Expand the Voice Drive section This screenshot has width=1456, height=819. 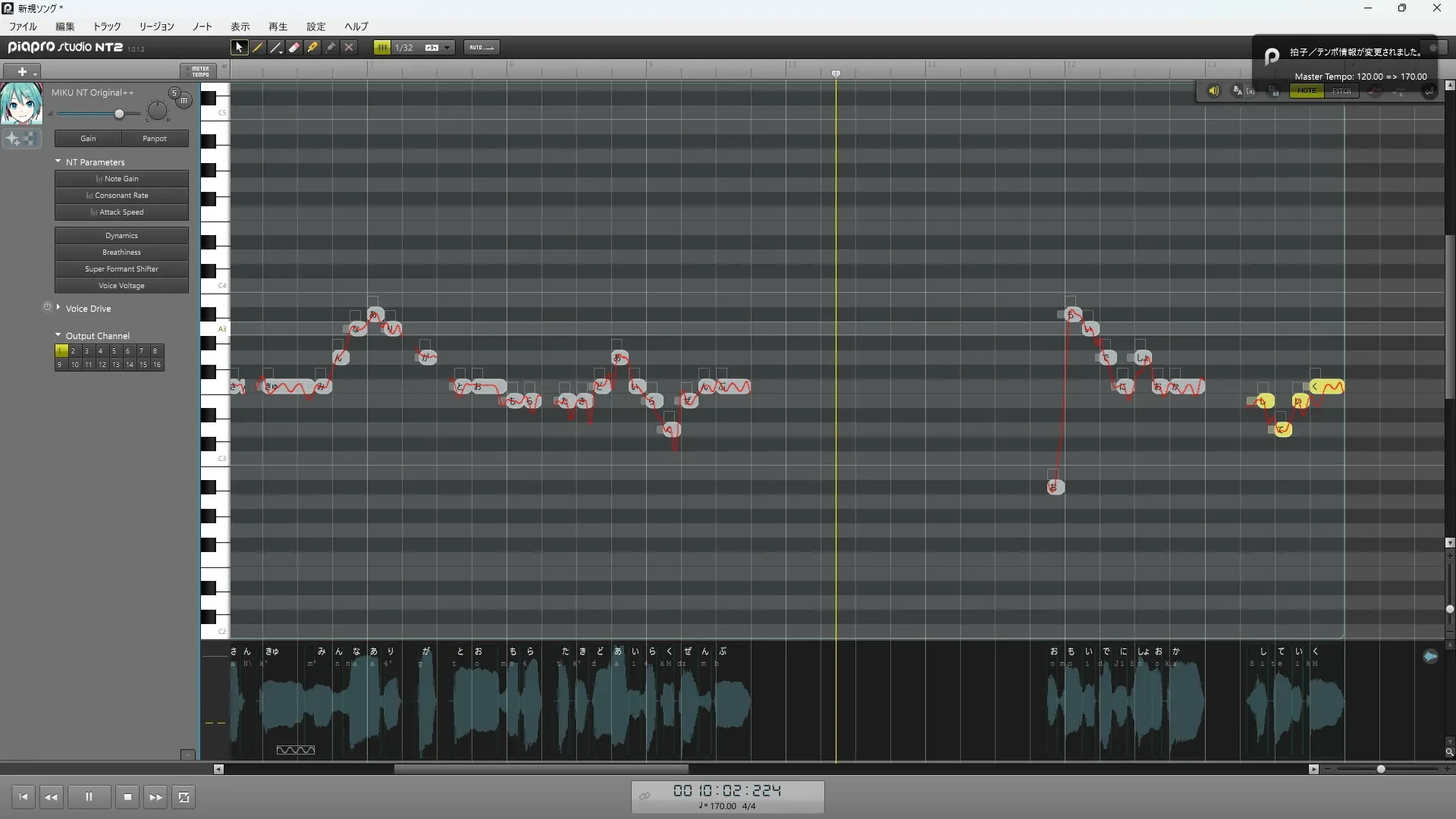[58, 307]
